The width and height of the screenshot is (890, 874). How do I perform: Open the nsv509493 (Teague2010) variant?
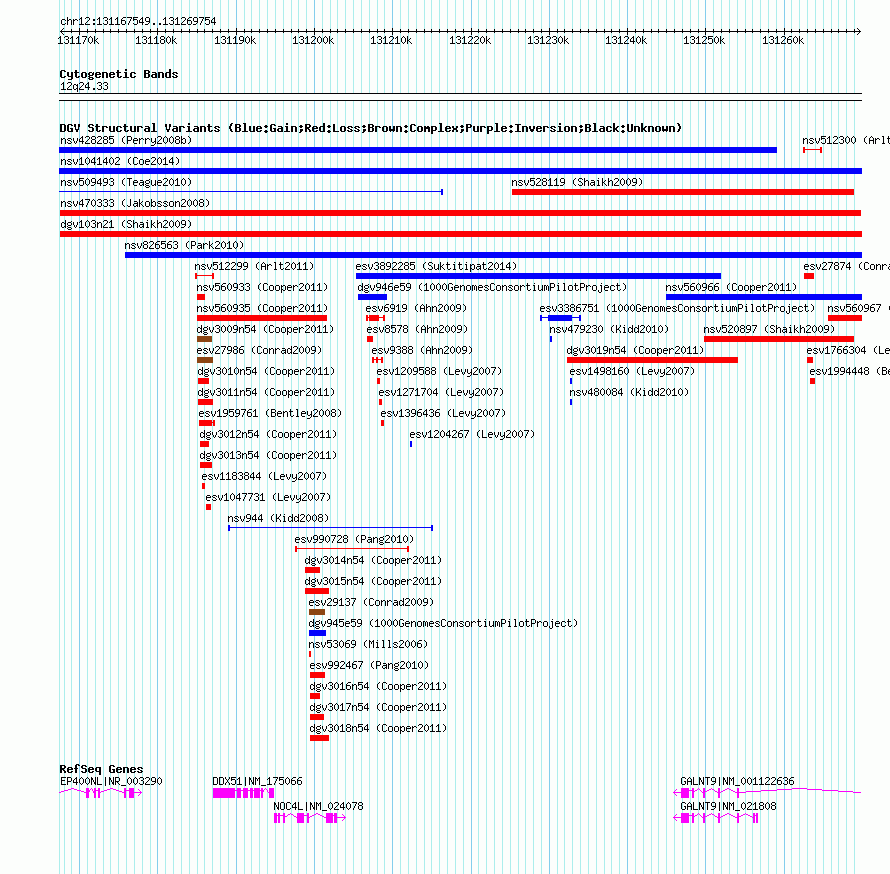tap(126, 182)
